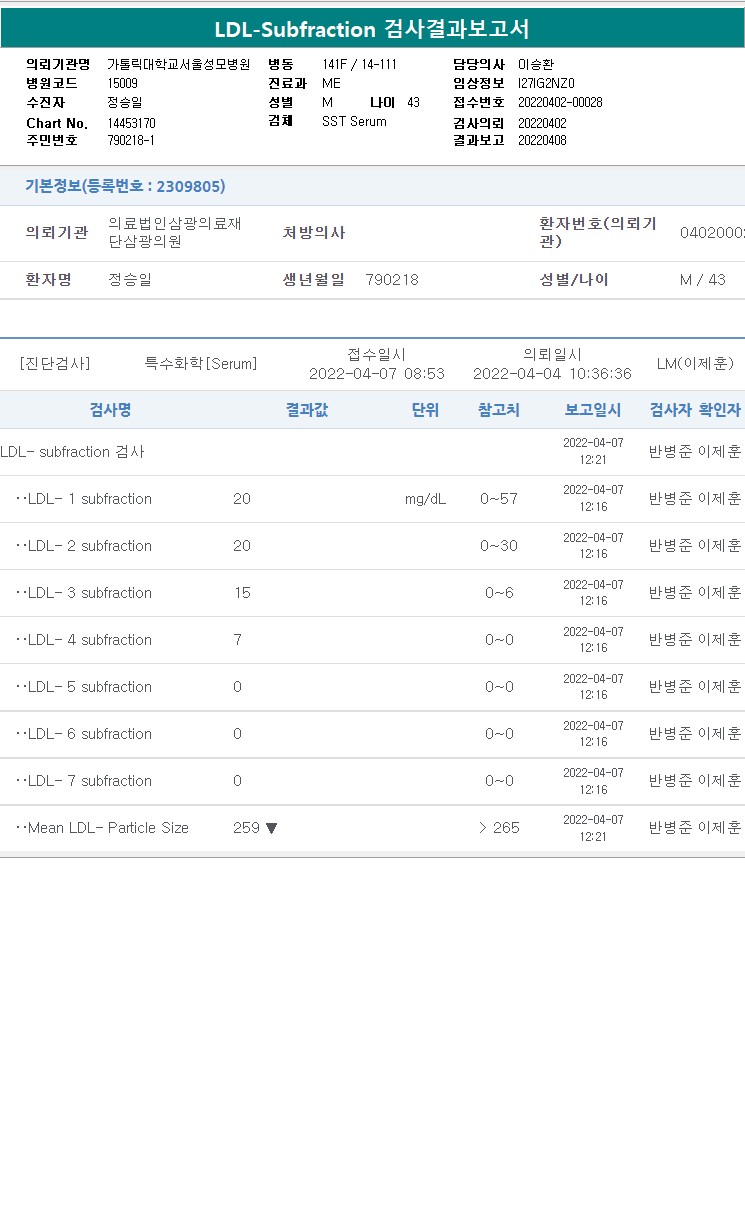Select the LDL- 1 subfraction row
This screenshot has height=1228, width=745.
[x=372, y=499]
